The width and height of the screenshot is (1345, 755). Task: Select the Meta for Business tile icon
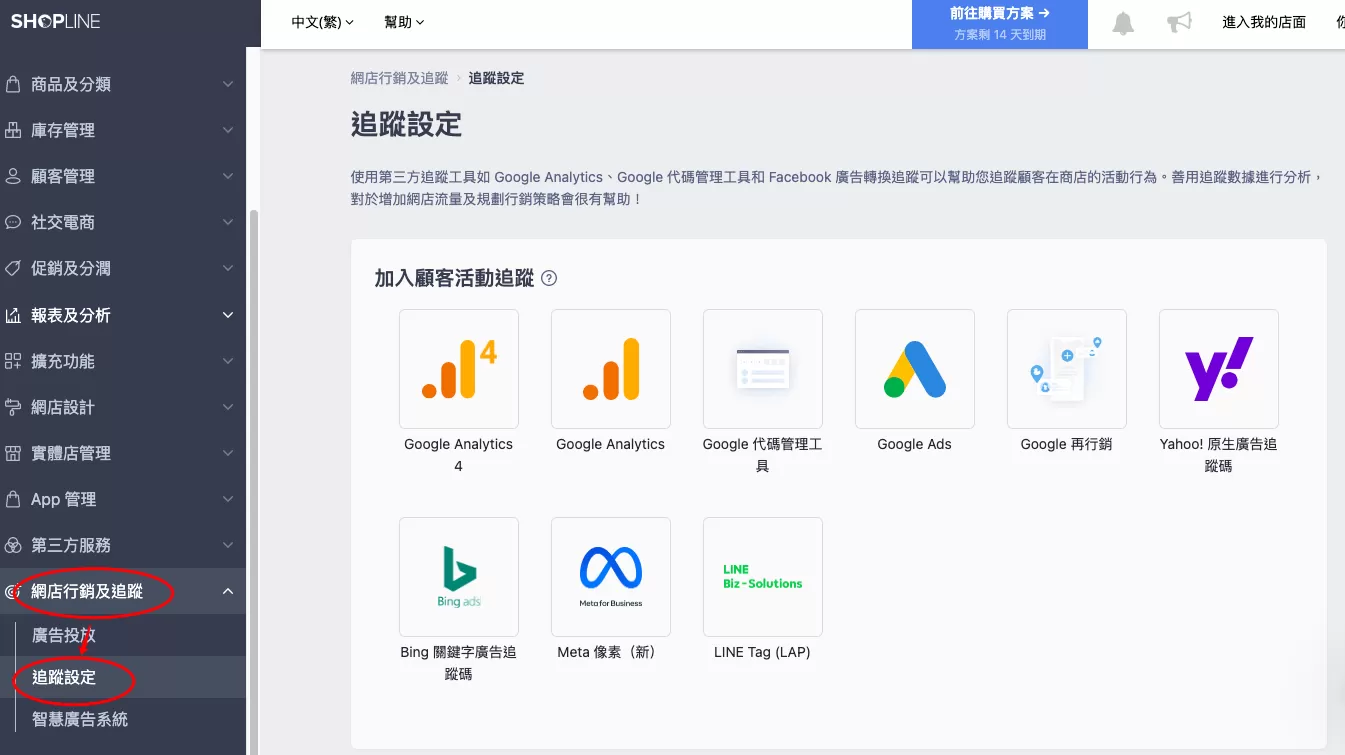coord(611,577)
